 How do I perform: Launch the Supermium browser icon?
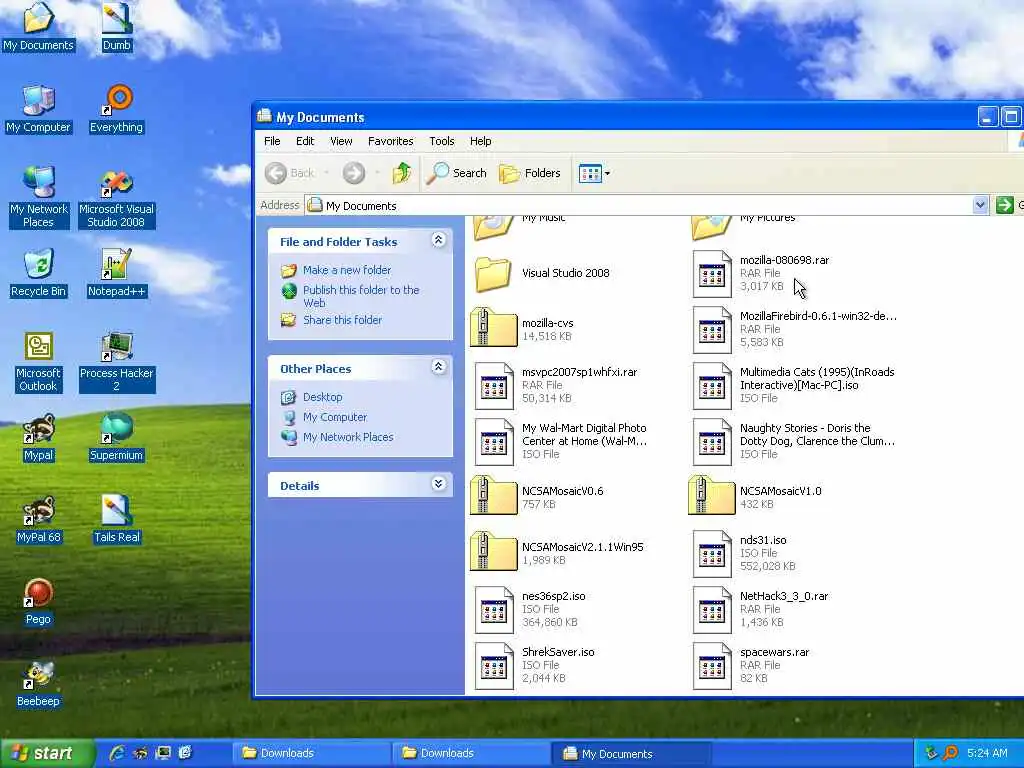coord(116,437)
